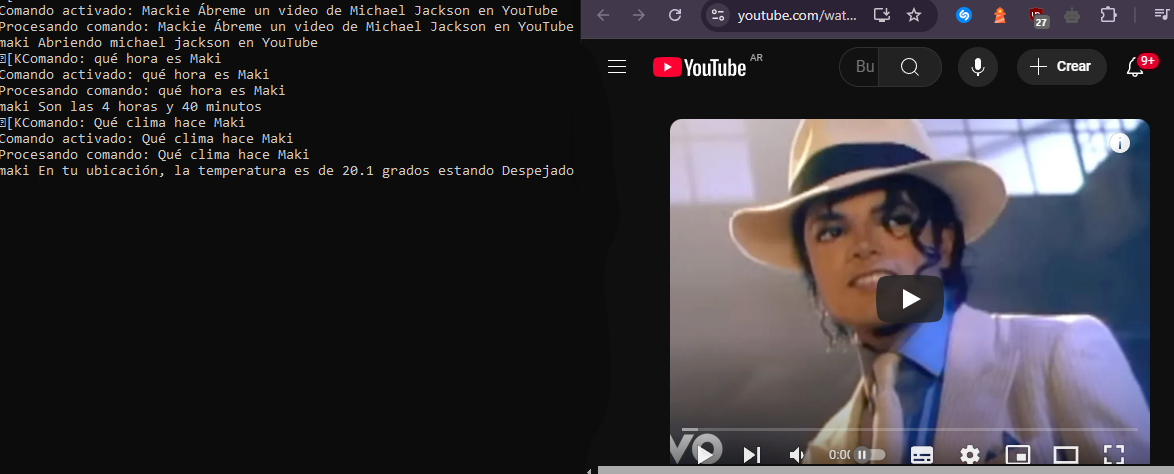
Task: Start voice search with microphone
Action: coord(977,67)
